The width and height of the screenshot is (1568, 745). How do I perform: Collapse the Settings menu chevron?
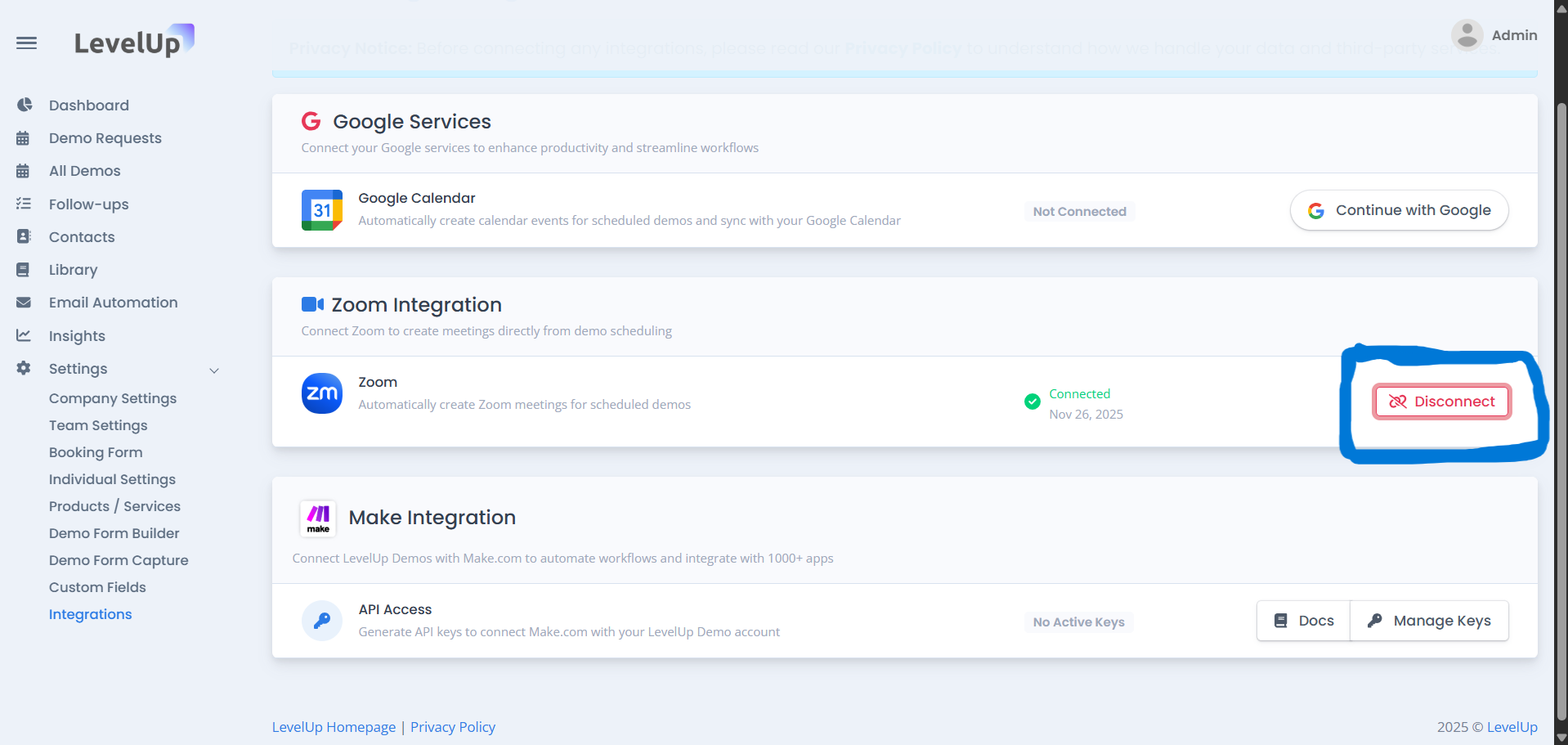[214, 370]
